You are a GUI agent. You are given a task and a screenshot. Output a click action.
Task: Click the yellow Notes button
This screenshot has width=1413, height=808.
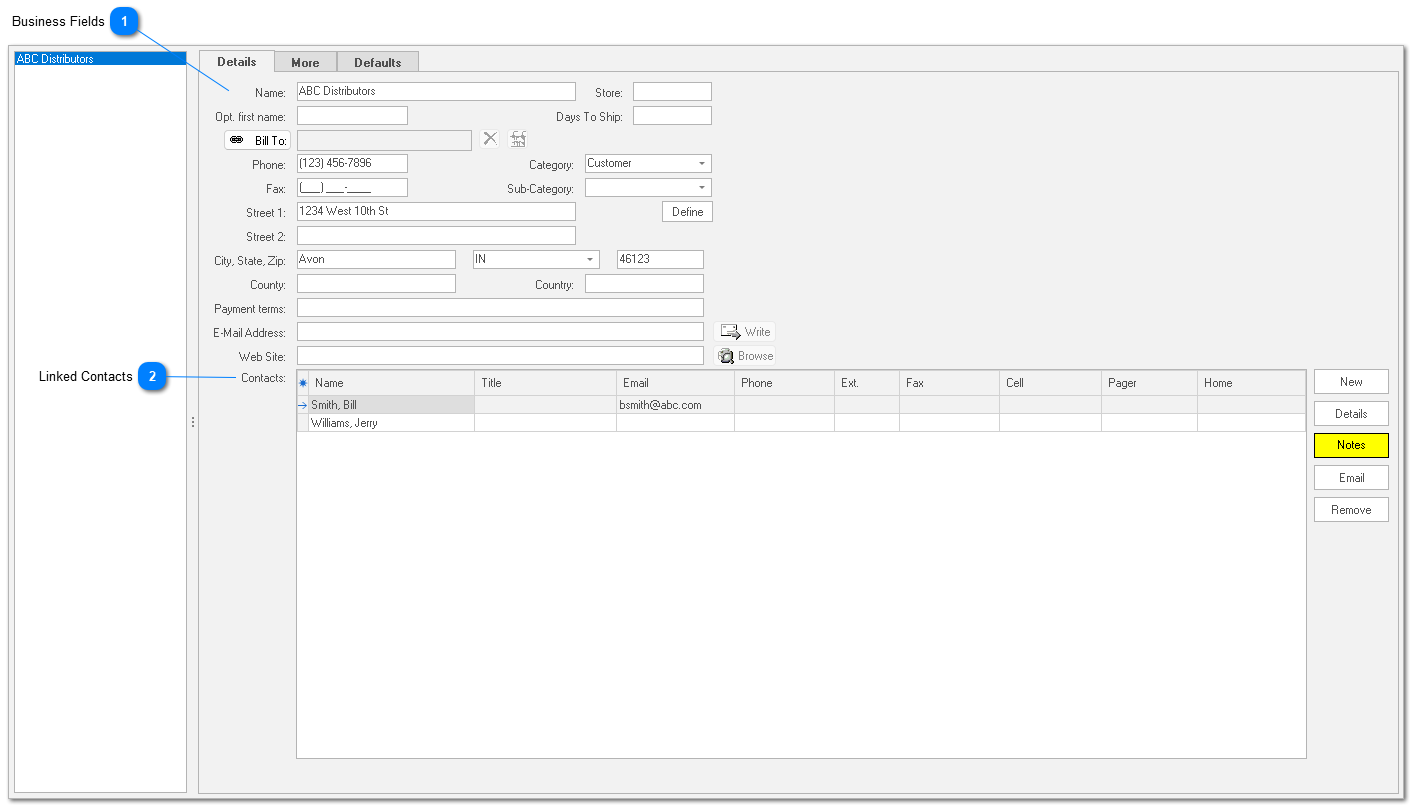pos(1350,446)
